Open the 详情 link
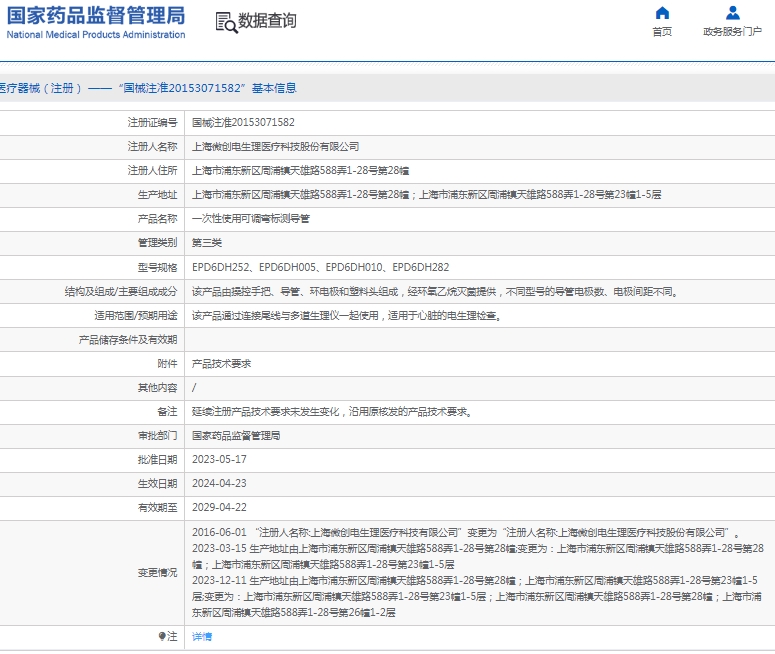Screen dimensions: 775x654 (202, 637)
